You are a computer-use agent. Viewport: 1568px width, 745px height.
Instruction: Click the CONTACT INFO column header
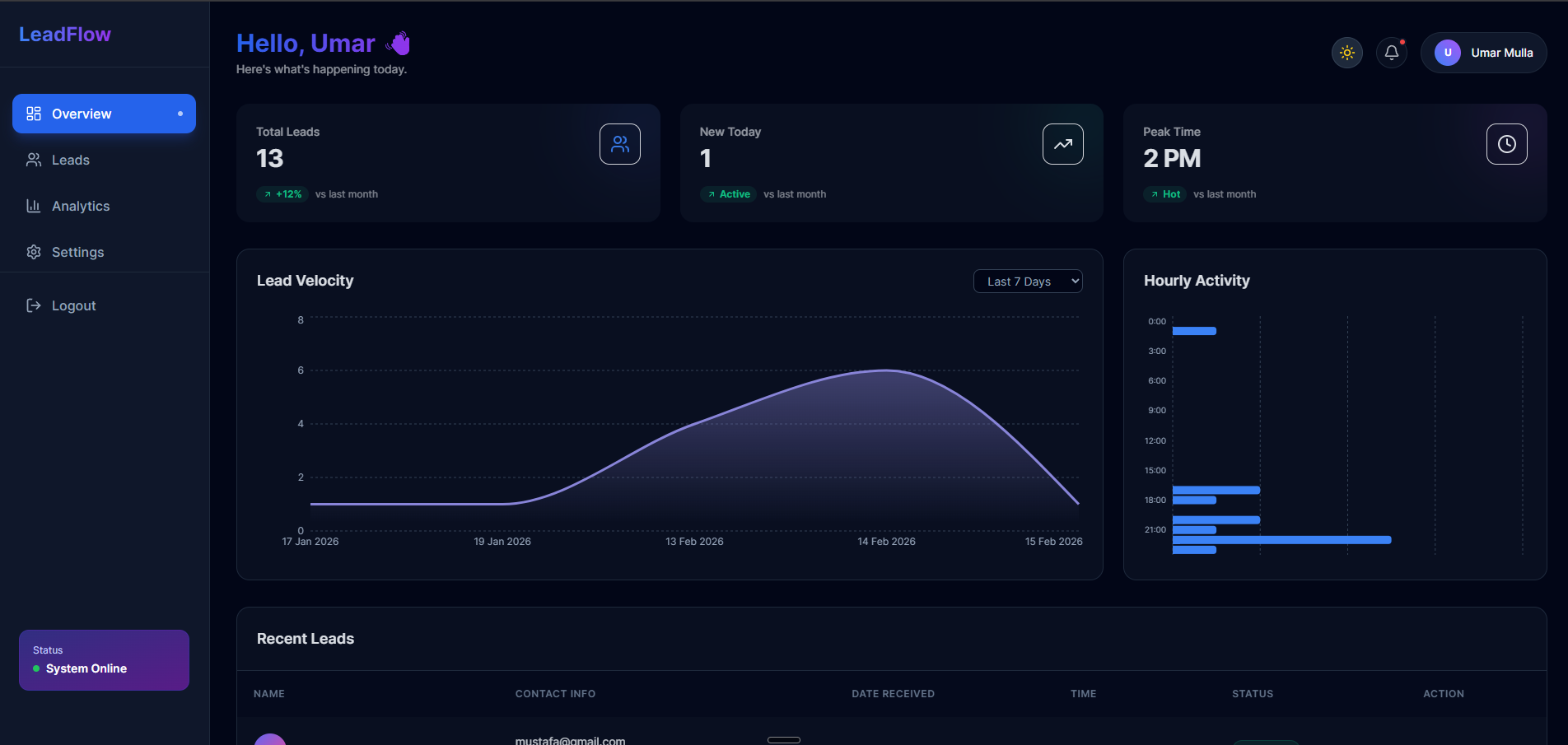coord(555,694)
